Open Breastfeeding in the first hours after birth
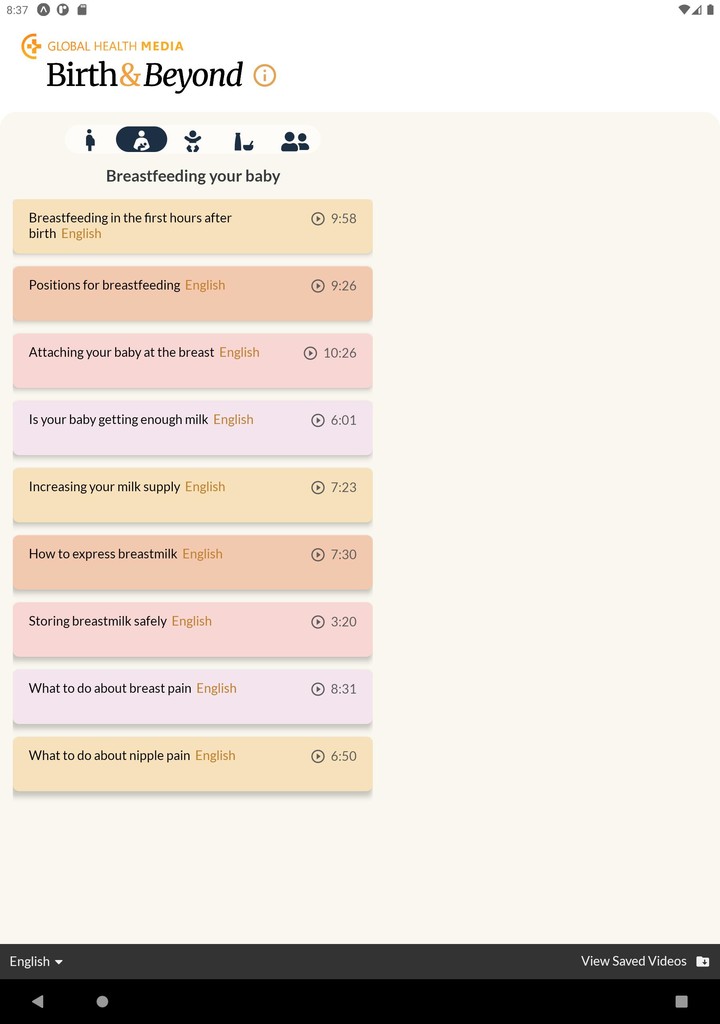The width and height of the screenshot is (720, 1024). pos(130,225)
